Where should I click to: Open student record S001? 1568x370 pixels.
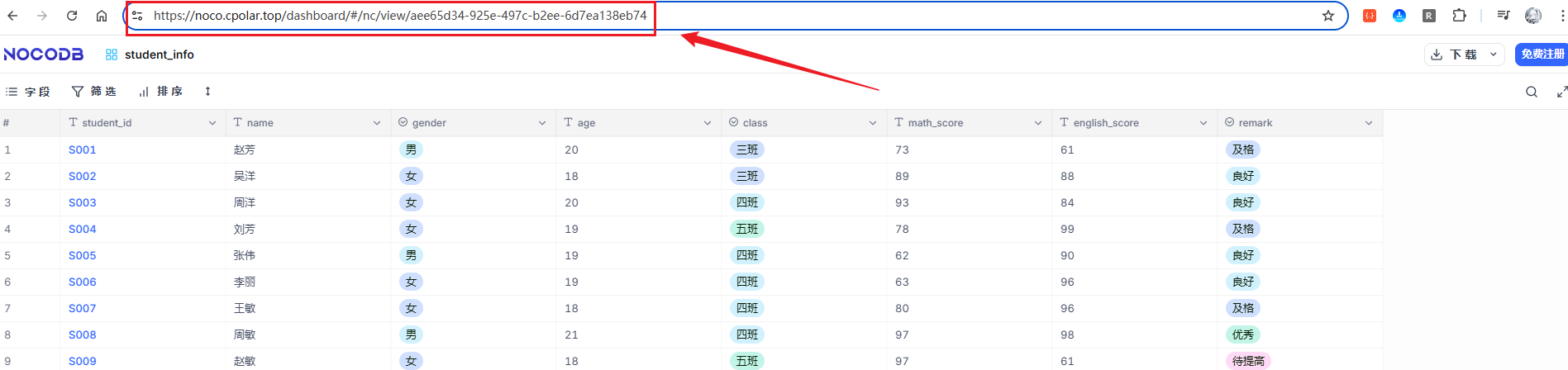[83, 149]
